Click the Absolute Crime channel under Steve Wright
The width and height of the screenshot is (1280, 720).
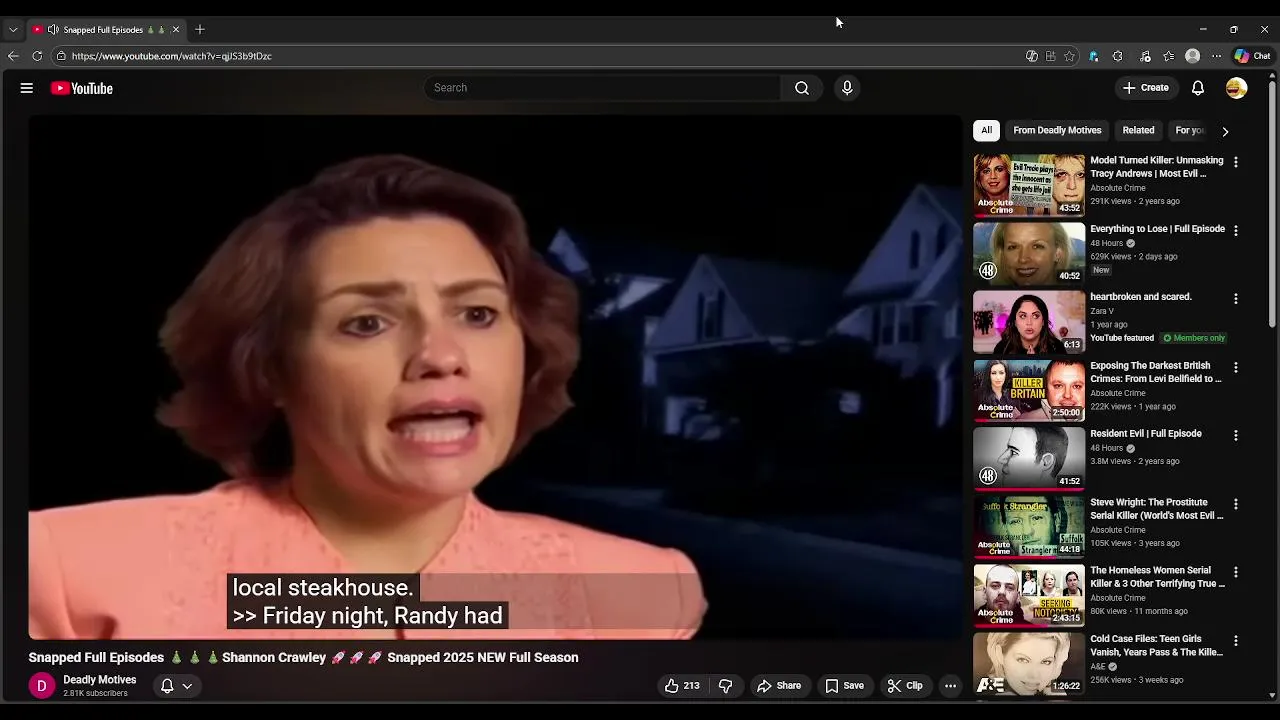pyautogui.click(x=1118, y=530)
